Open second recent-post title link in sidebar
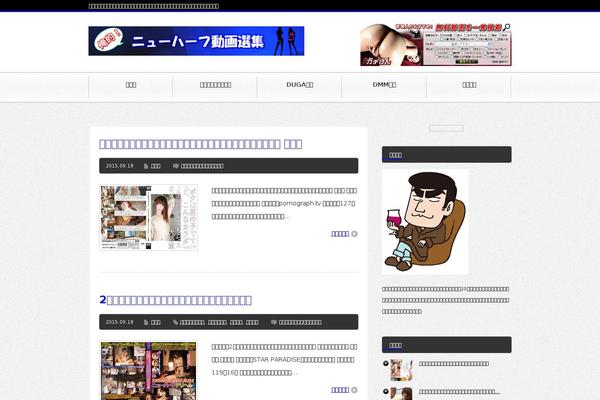 [459, 392]
